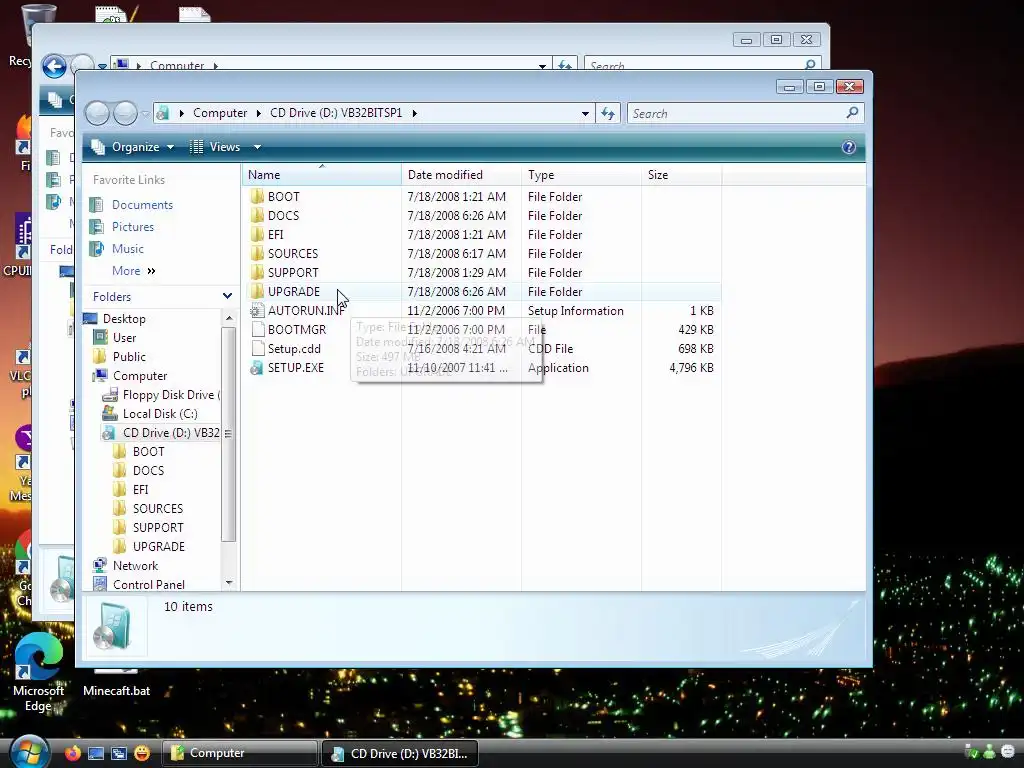Click the Views button

click(216, 147)
